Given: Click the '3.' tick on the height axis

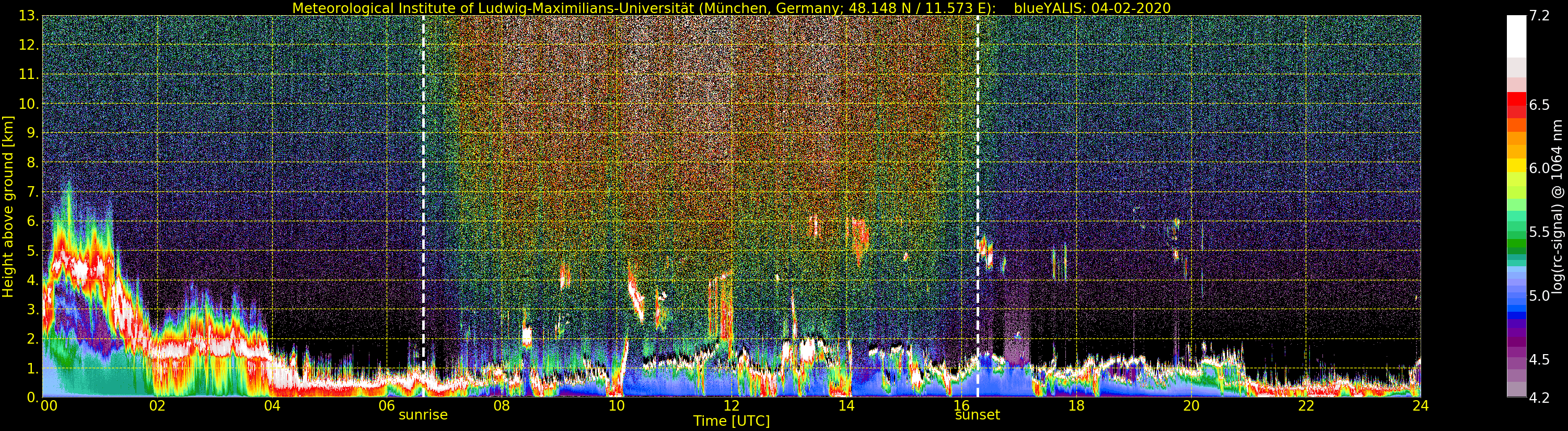Looking at the screenshot, I should pyautogui.click(x=33, y=309).
